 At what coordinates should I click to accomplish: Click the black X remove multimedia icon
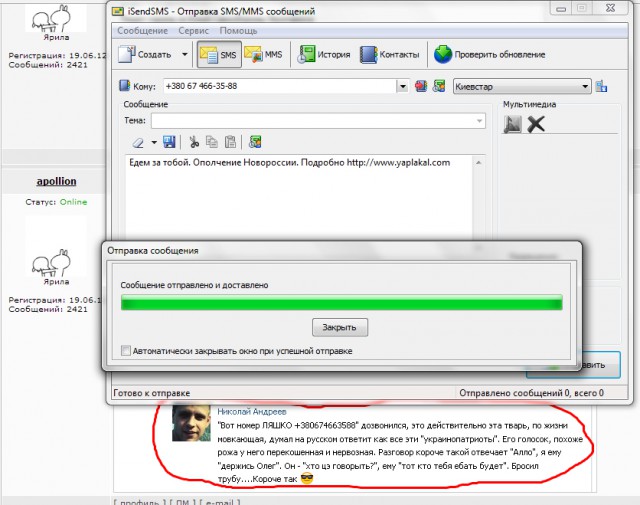point(536,124)
